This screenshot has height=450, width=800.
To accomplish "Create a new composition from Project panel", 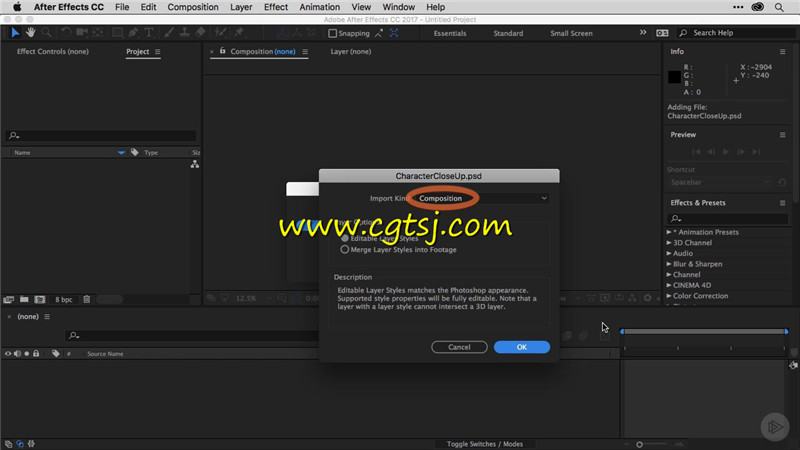I will pos(40,299).
